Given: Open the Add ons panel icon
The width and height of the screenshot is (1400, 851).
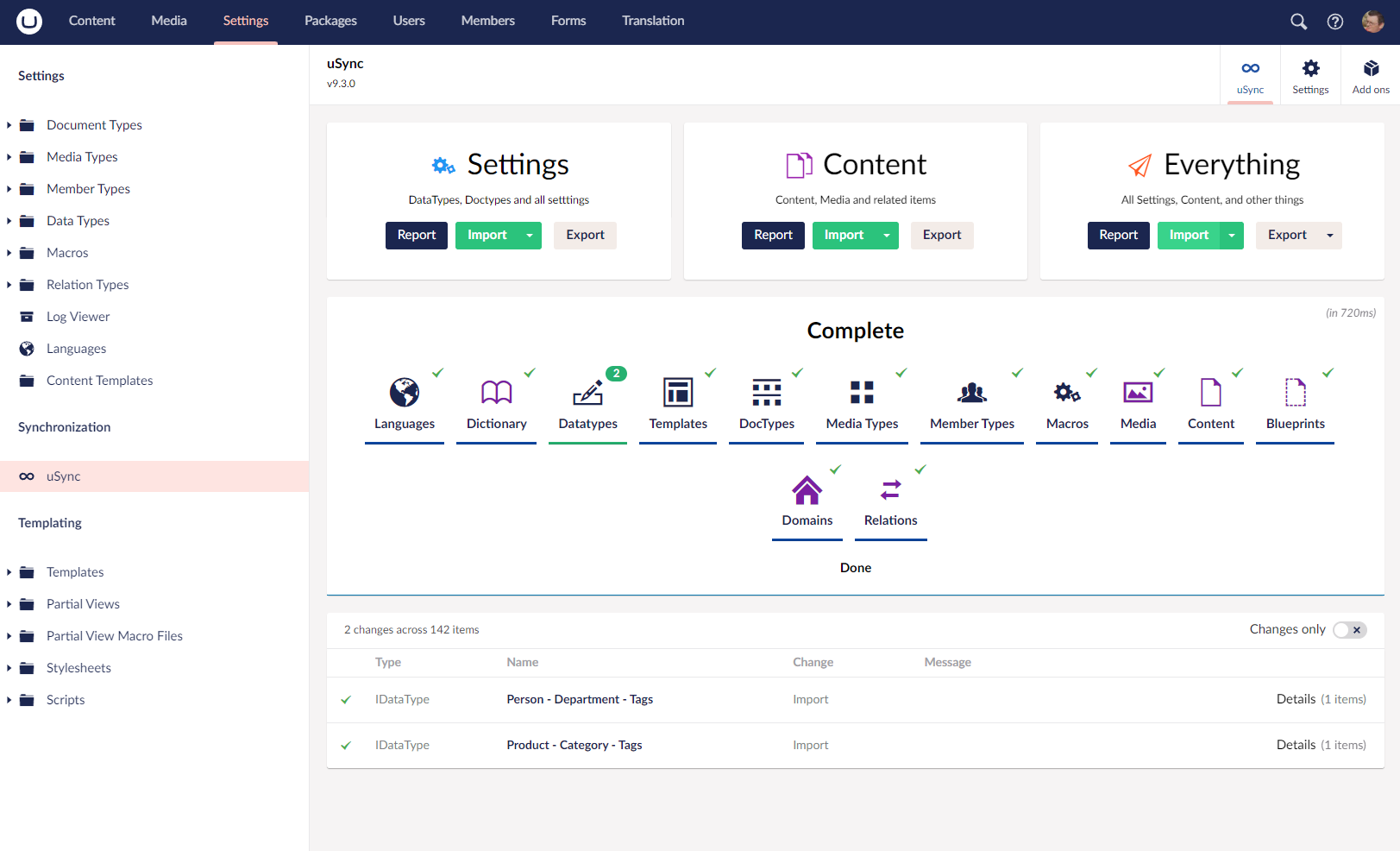Looking at the screenshot, I should [1370, 75].
